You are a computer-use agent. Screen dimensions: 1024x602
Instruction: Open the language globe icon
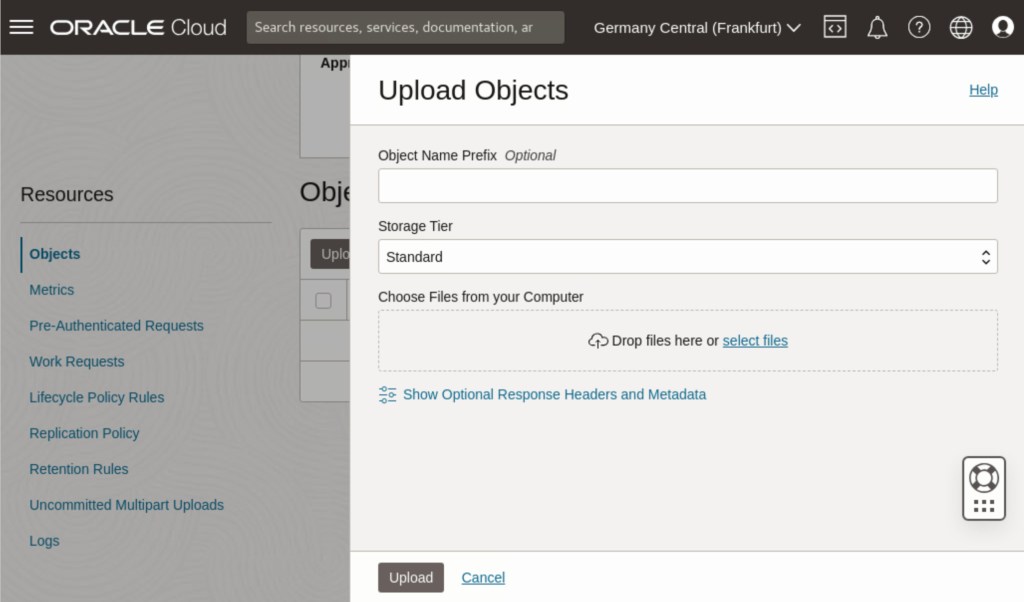click(961, 27)
